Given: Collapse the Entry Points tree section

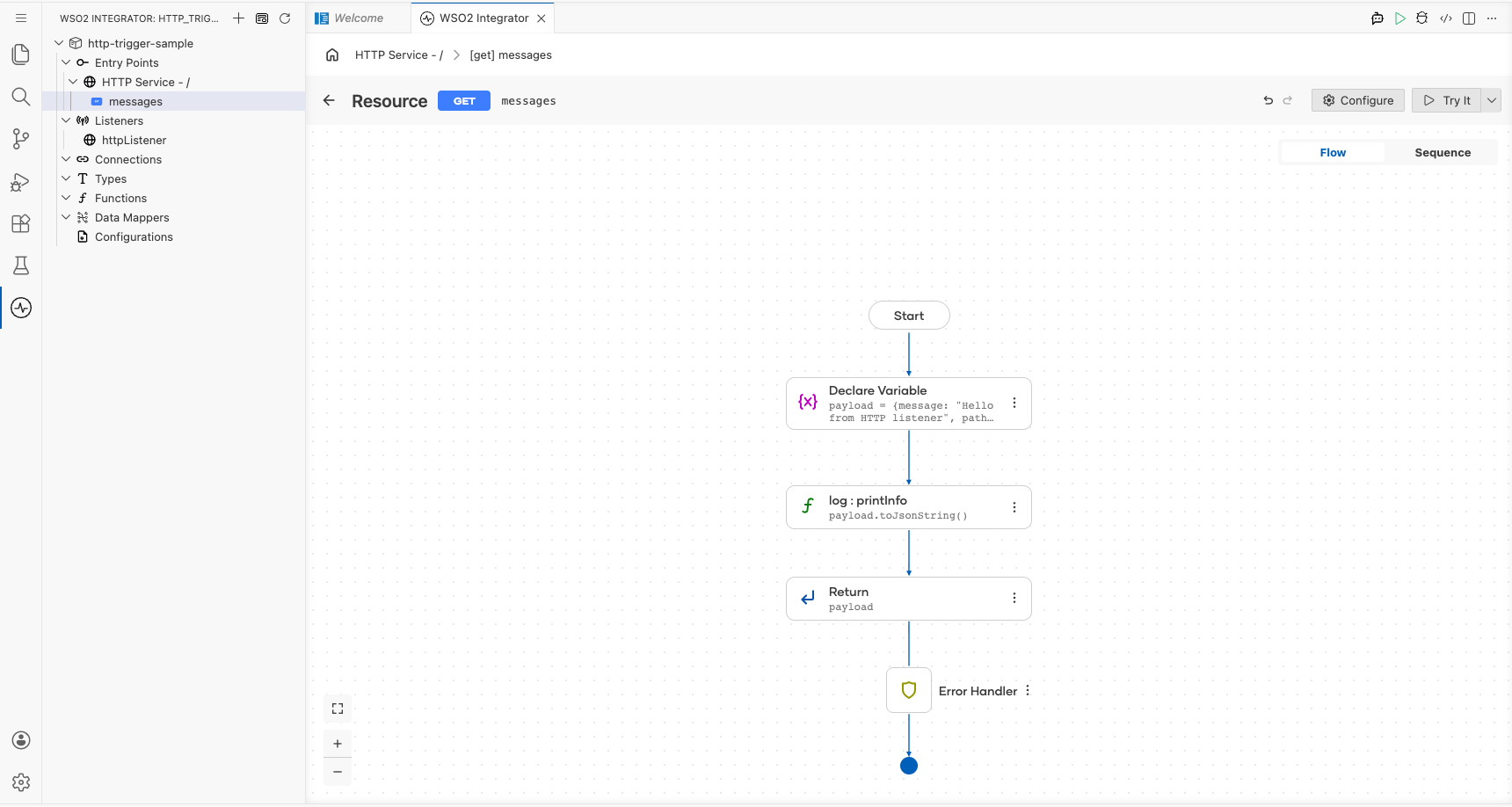Looking at the screenshot, I should click(x=66, y=62).
